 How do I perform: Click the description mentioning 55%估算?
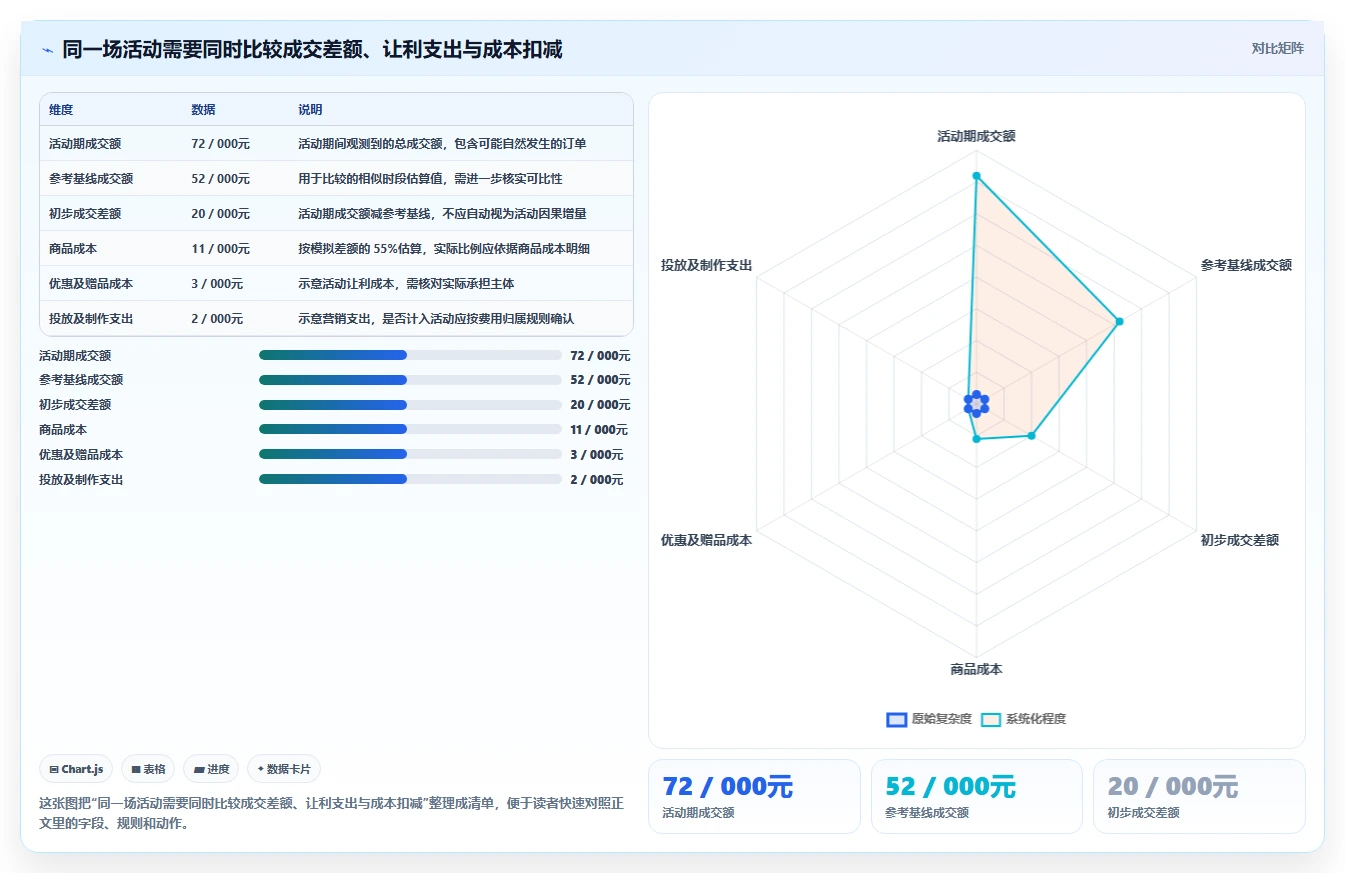(x=444, y=249)
